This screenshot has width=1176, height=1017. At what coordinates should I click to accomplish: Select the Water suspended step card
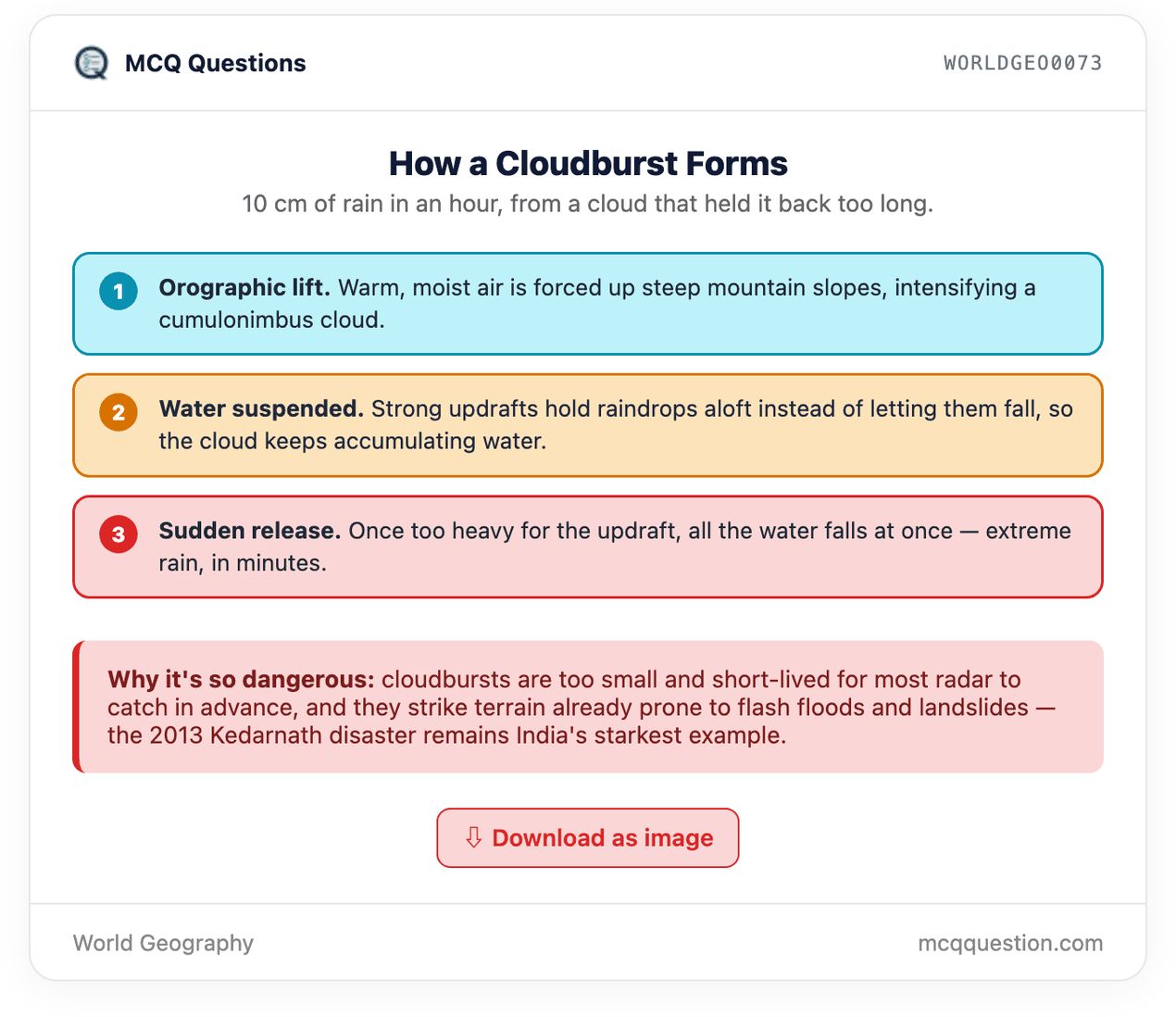point(588,425)
